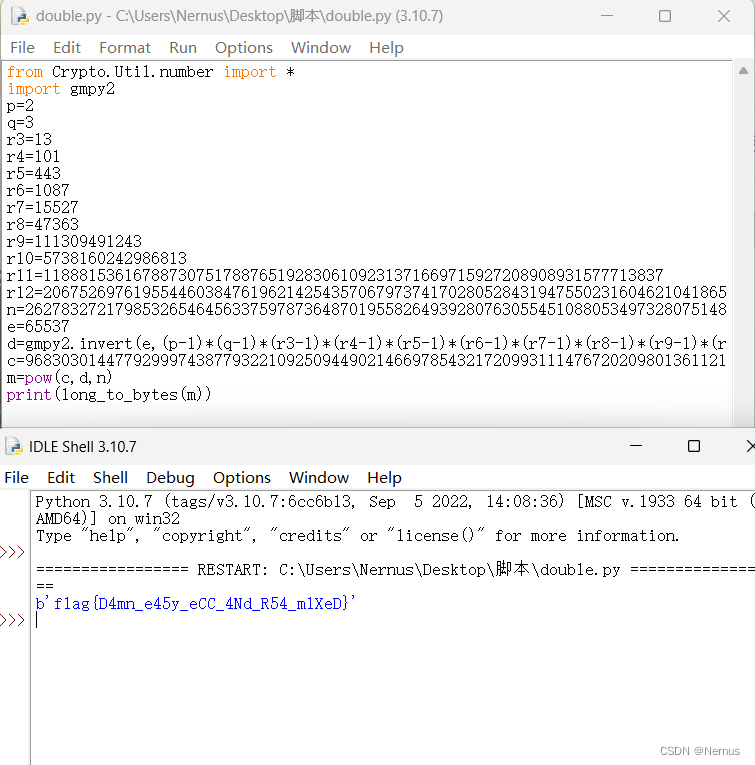Screen dimensions: 755x765
Task: Open File menu in IDLE Shell
Action: pos(17,477)
